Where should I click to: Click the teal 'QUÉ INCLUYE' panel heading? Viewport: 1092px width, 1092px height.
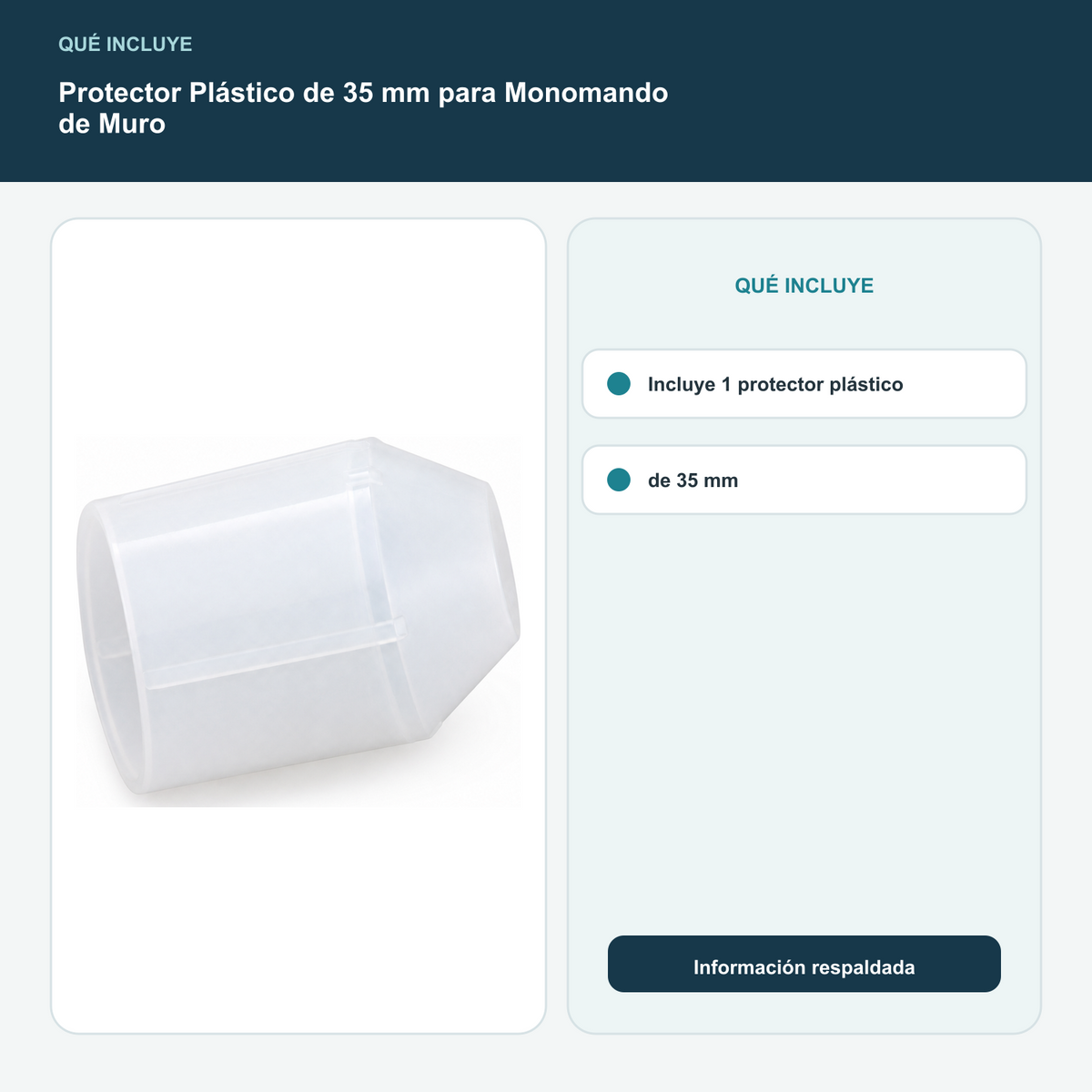pos(804,286)
